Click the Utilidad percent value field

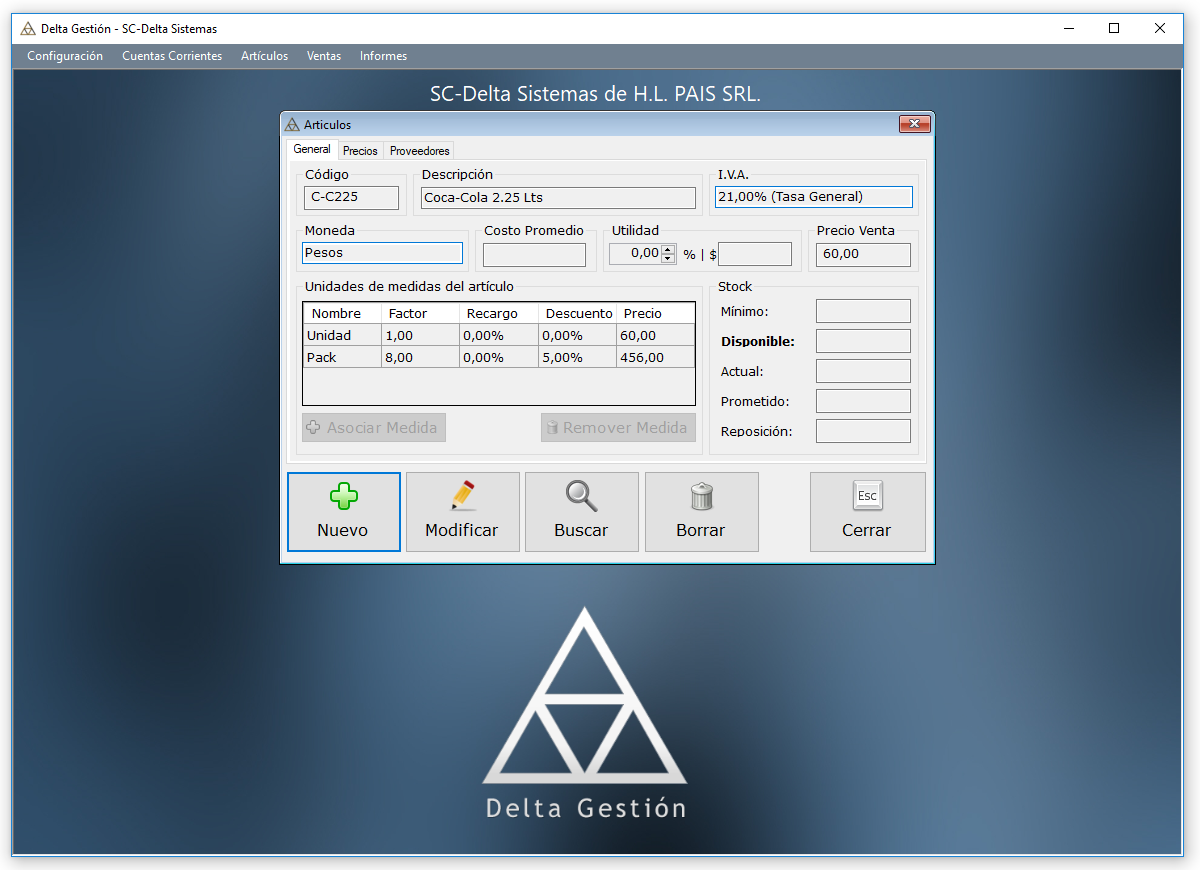pos(635,254)
